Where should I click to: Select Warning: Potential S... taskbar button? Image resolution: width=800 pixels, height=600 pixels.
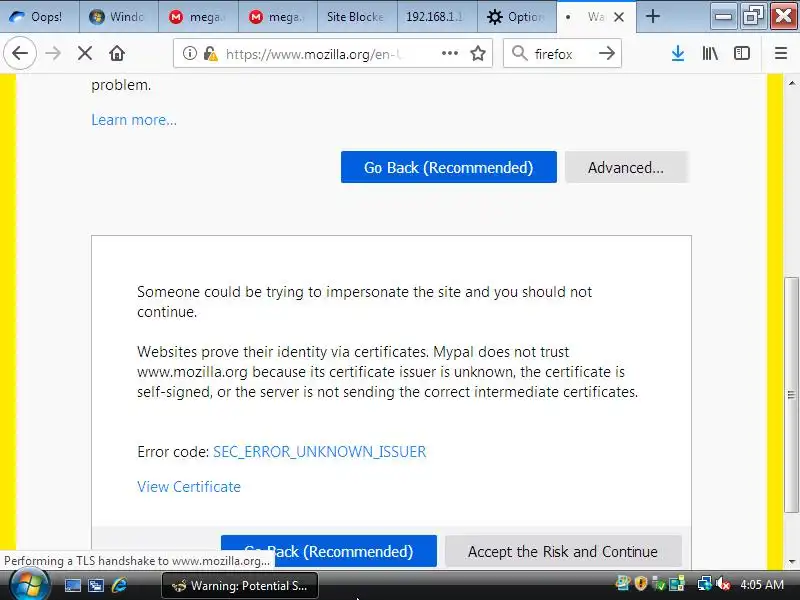tap(240, 585)
